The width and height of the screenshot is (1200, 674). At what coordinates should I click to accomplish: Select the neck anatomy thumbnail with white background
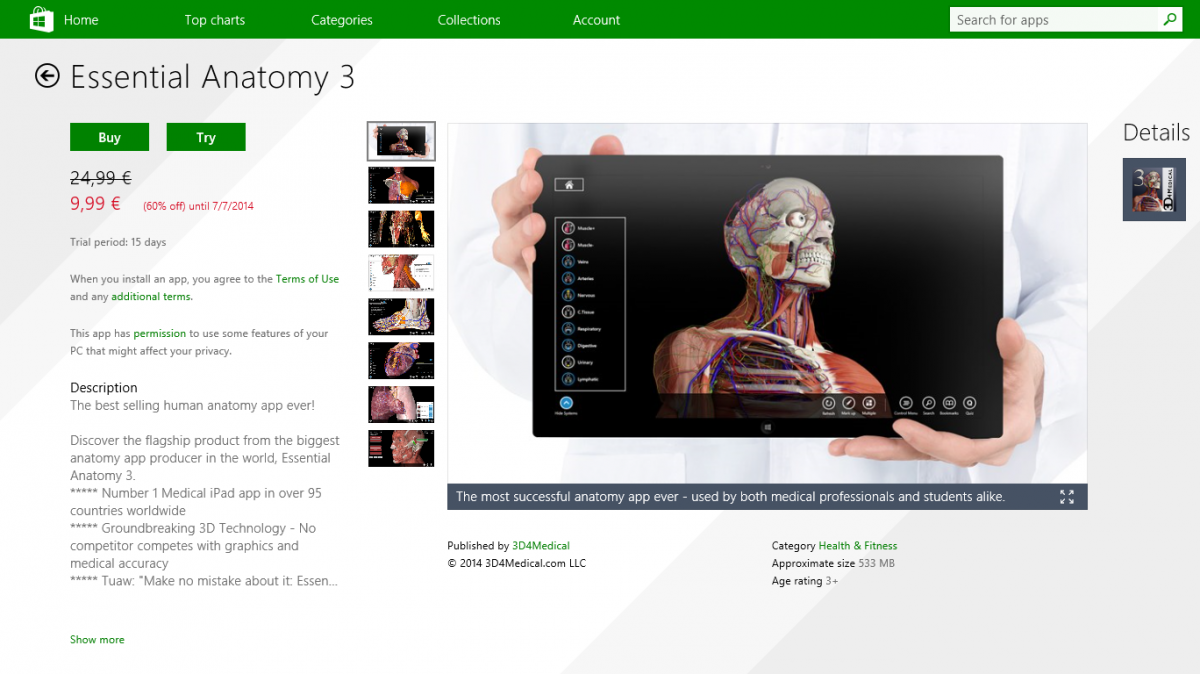(401, 273)
